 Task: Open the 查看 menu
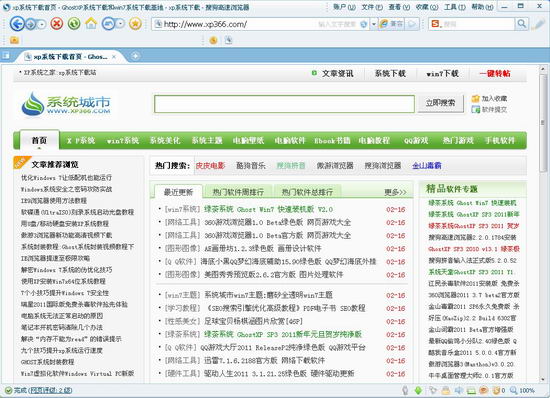tap(399, 7)
